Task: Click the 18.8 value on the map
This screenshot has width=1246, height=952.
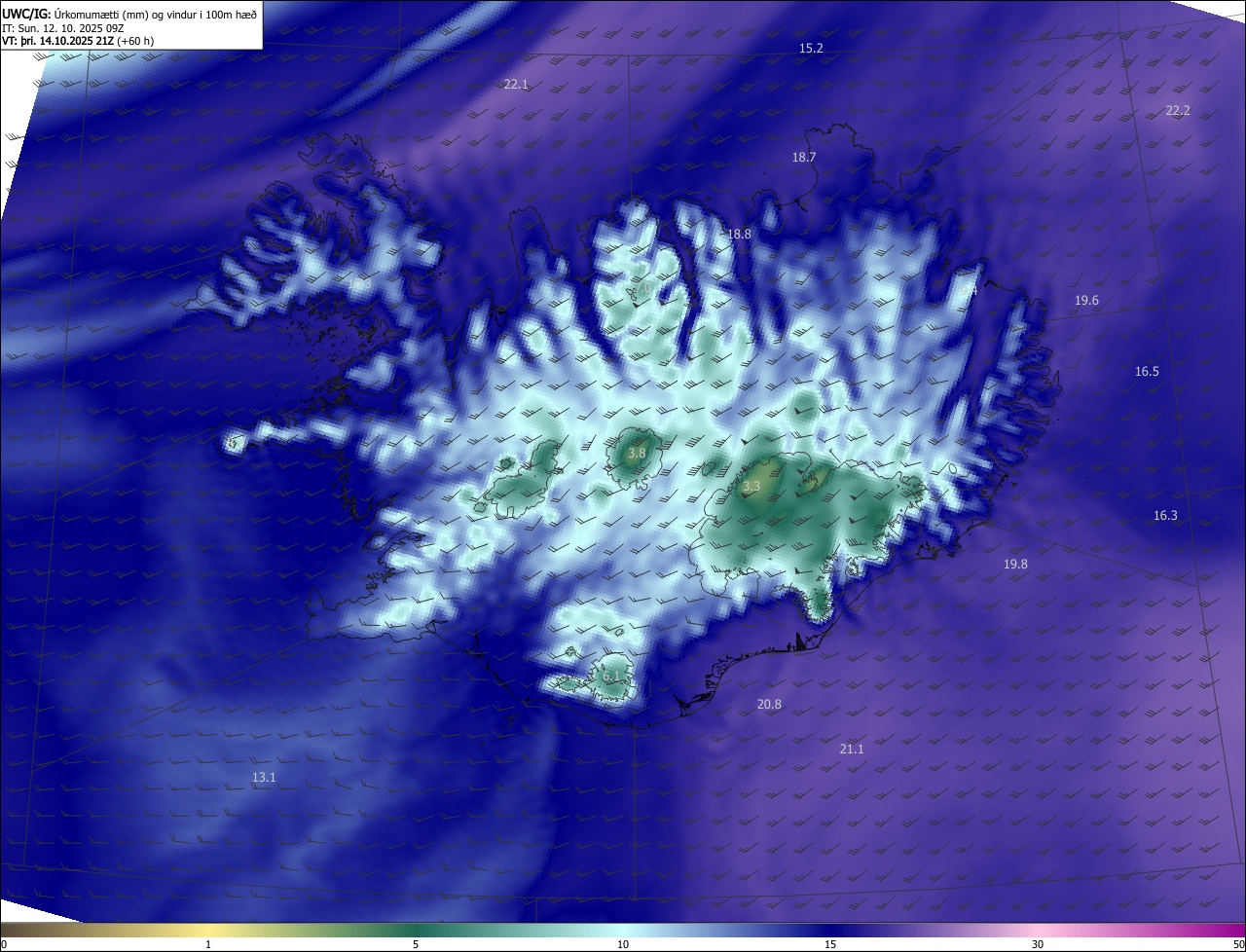Action: click(x=739, y=235)
